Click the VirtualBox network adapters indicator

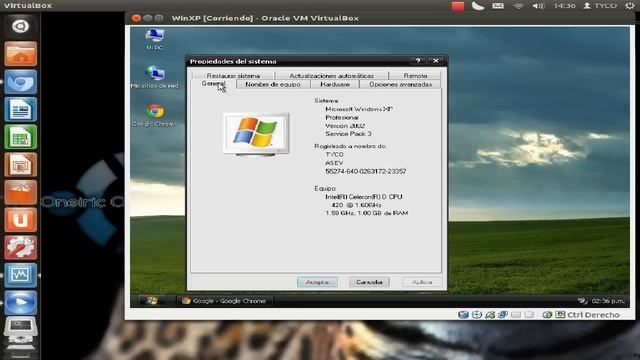tap(503, 315)
